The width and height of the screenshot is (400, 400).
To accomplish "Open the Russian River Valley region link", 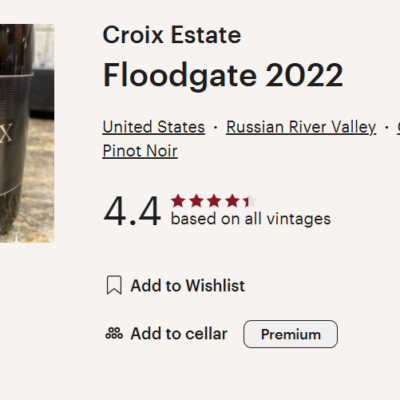I will pos(301,127).
